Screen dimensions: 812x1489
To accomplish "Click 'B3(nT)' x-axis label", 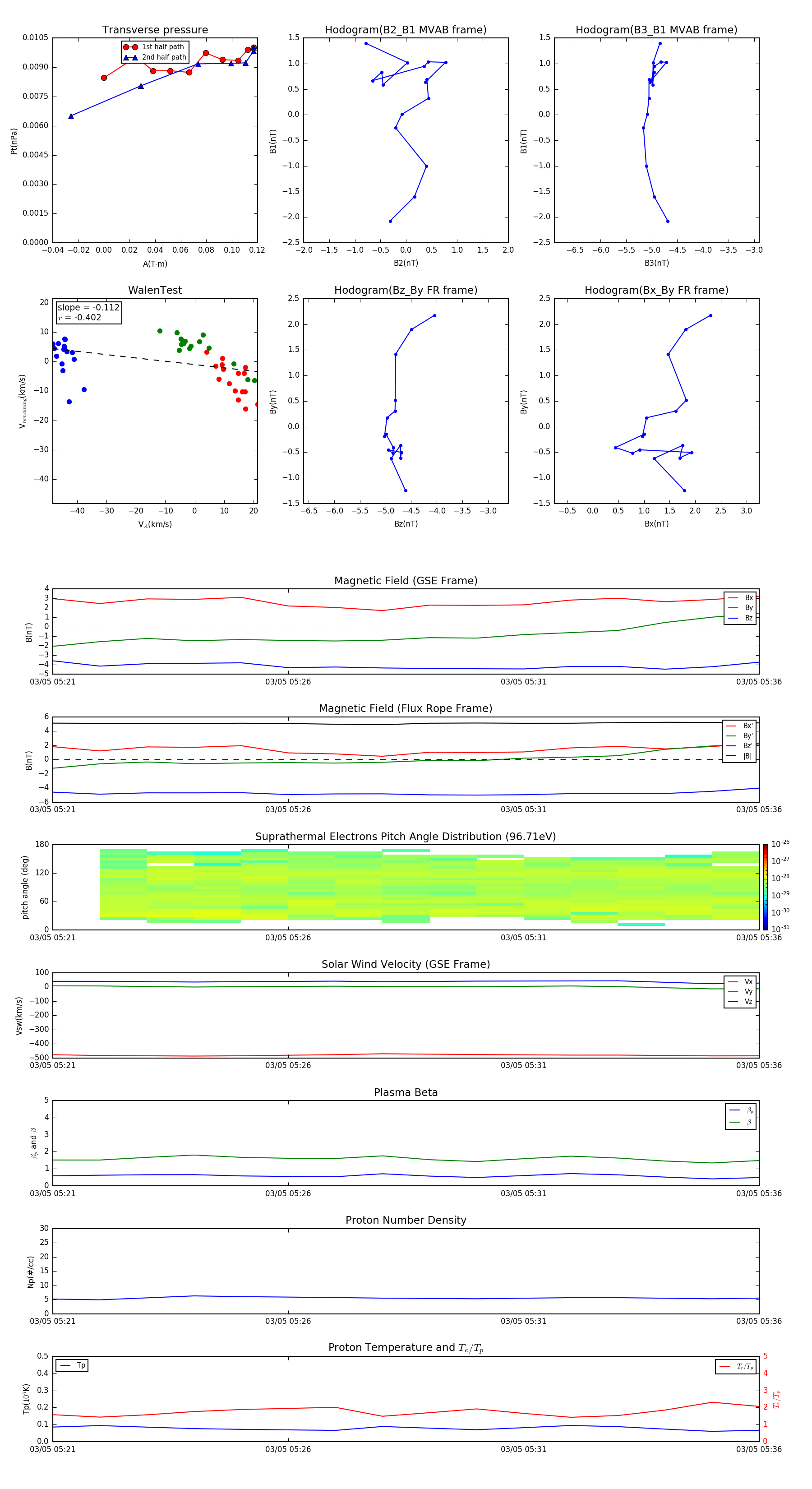I will tap(656, 263).
